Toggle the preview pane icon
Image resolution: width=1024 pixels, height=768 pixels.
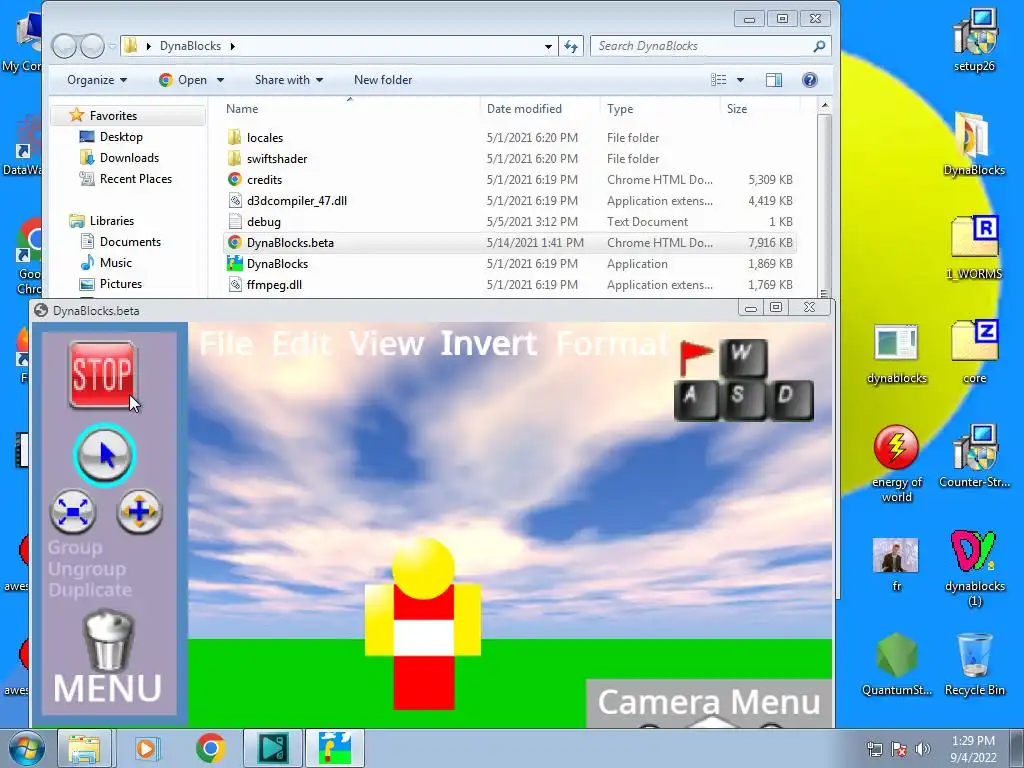[774, 80]
